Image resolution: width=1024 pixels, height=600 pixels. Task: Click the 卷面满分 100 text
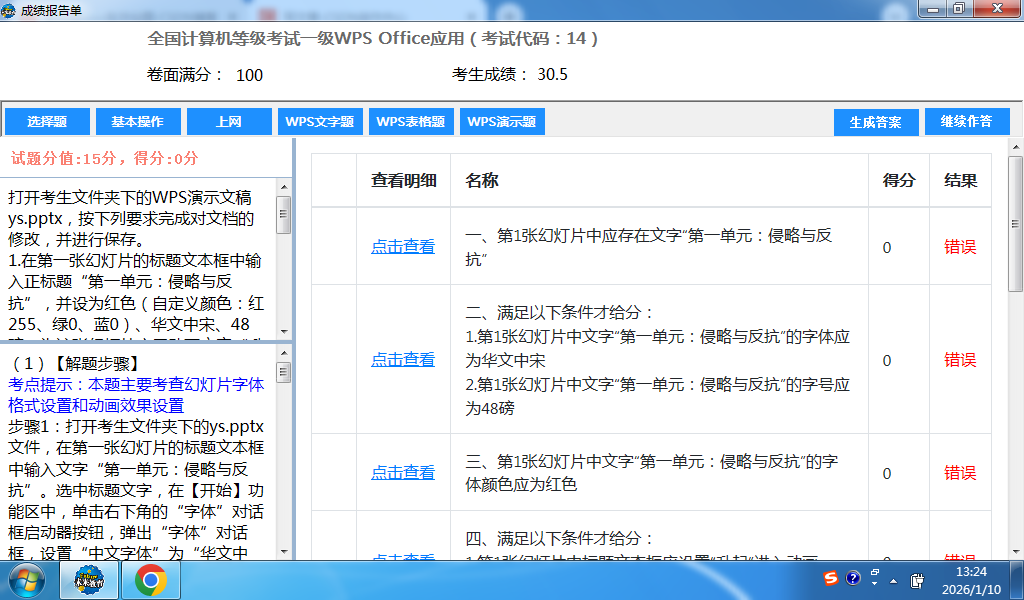click(204, 75)
